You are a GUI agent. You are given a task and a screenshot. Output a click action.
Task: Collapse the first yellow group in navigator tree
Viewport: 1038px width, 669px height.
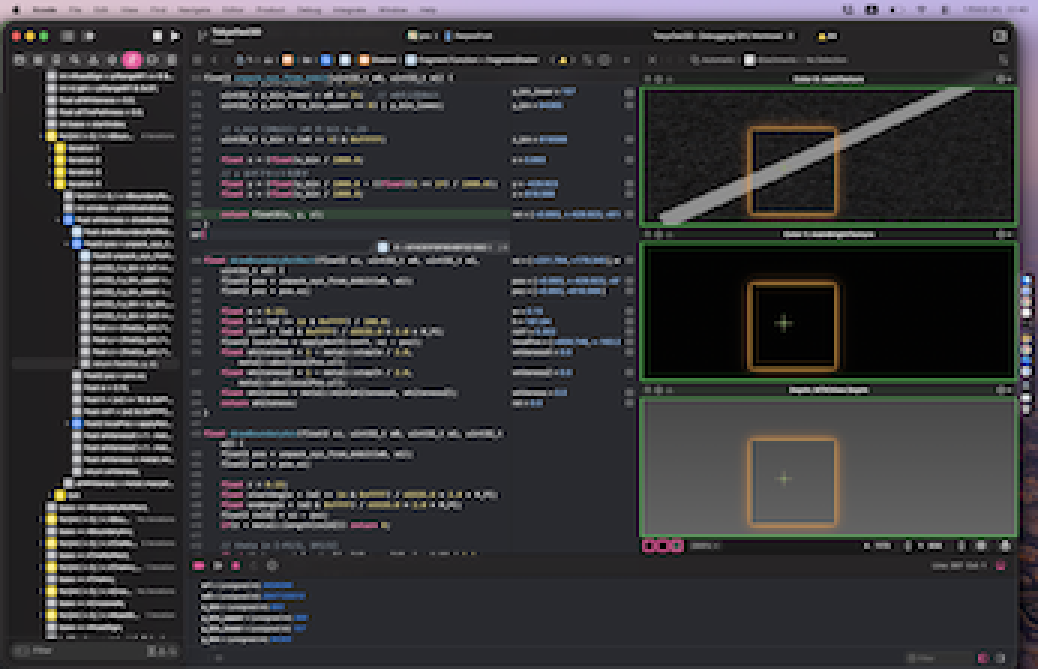click(x=40, y=135)
